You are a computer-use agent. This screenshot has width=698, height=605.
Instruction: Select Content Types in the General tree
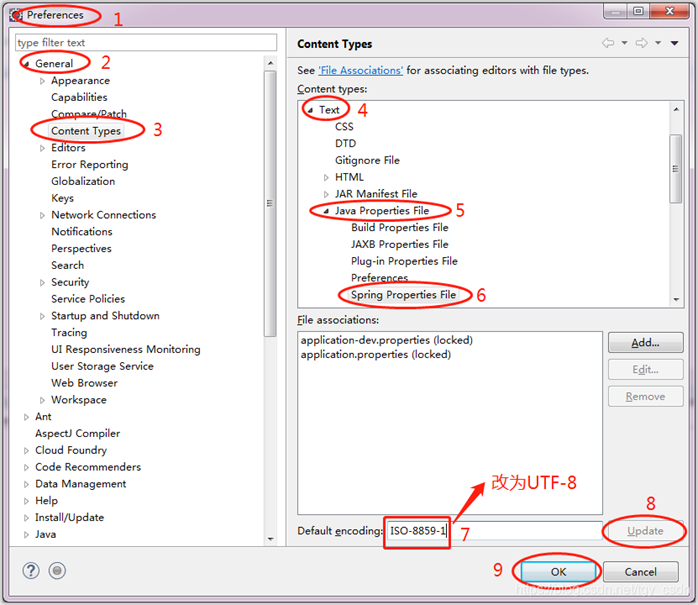pyautogui.click(x=86, y=131)
